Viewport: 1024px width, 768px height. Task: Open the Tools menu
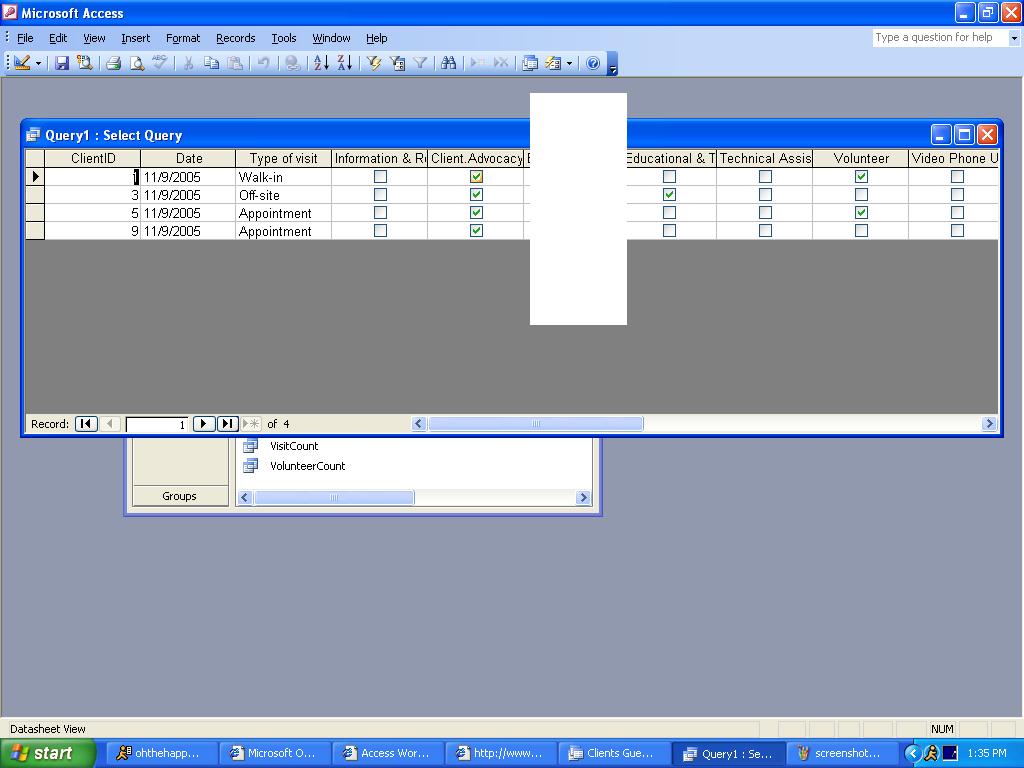tap(283, 38)
